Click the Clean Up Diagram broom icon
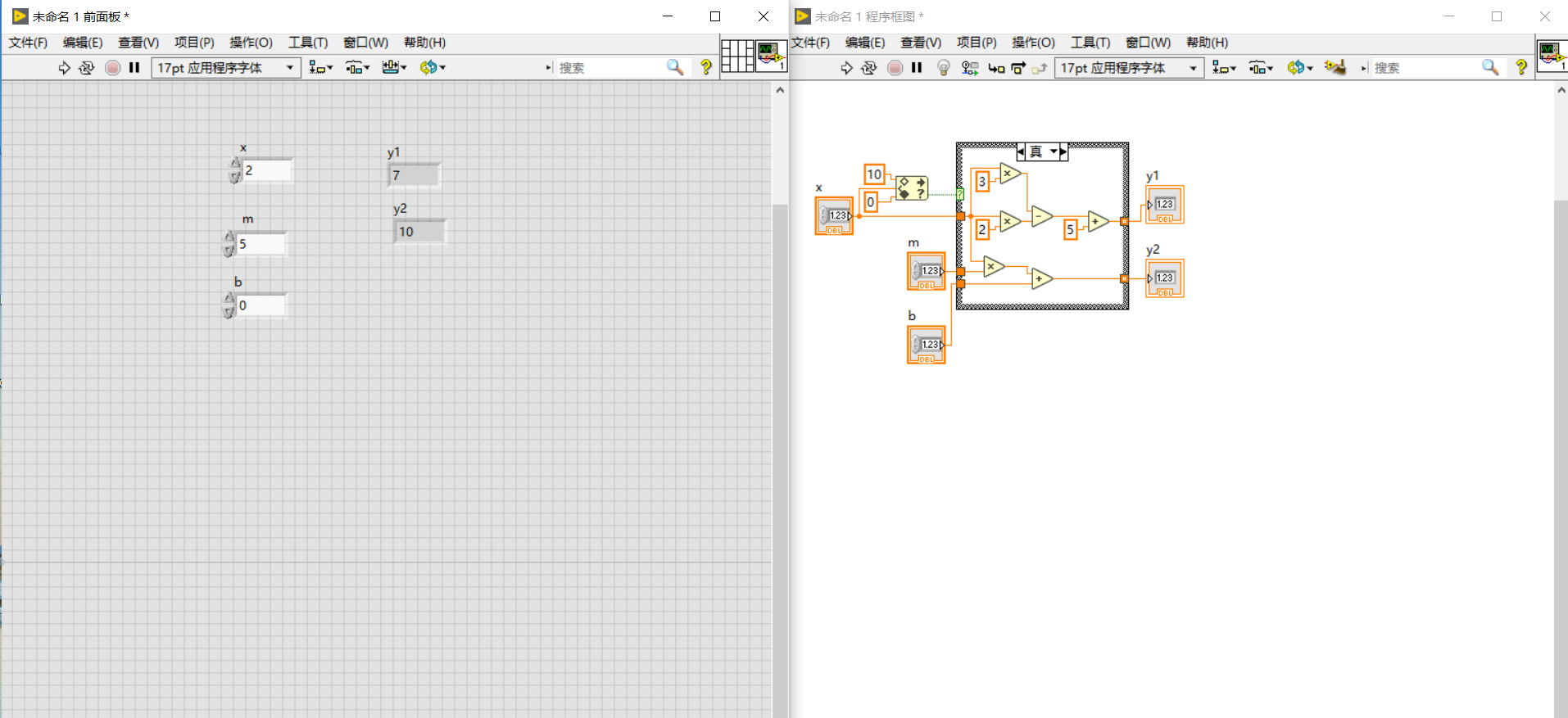The image size is (1568, 718). coord(1335,67)
